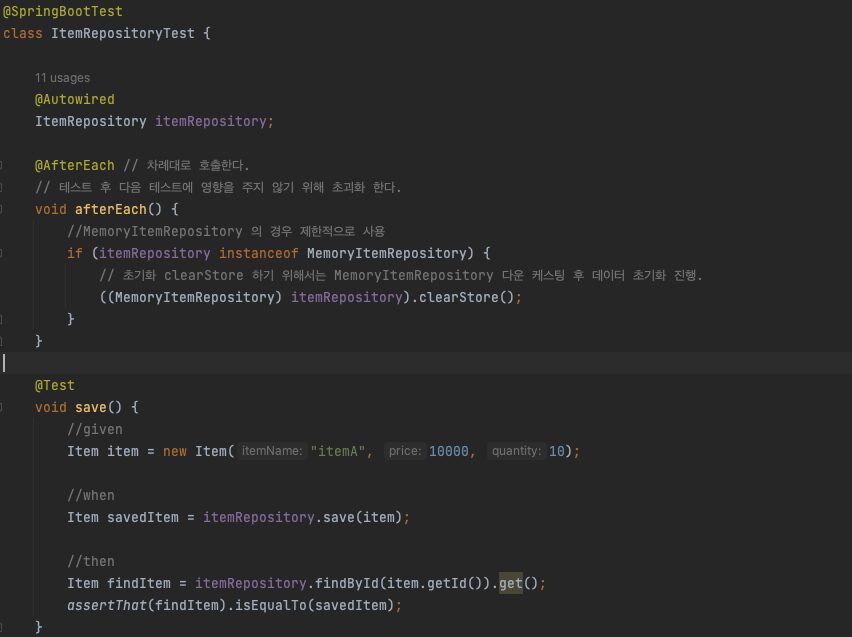Screen dimensions: 852x637
Task: Click the 'void' keyword before save
Action: (51, 407)
